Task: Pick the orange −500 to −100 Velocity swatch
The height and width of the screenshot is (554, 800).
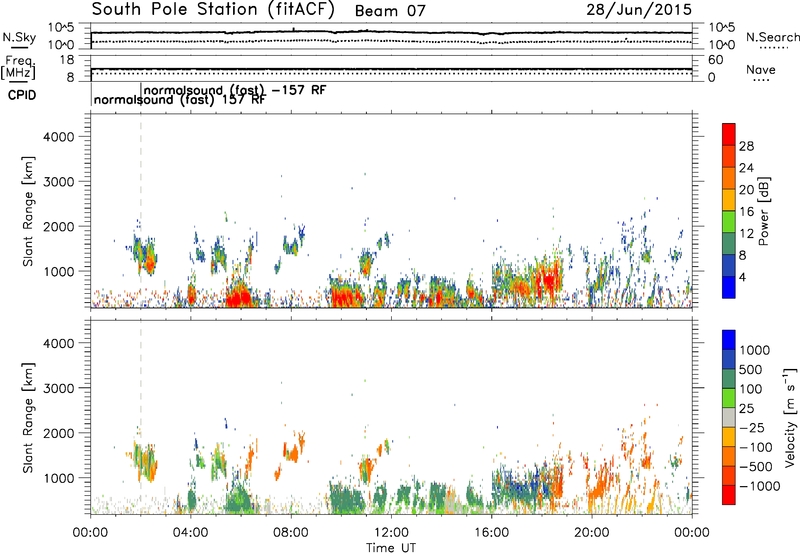Action: coord(729,457)
